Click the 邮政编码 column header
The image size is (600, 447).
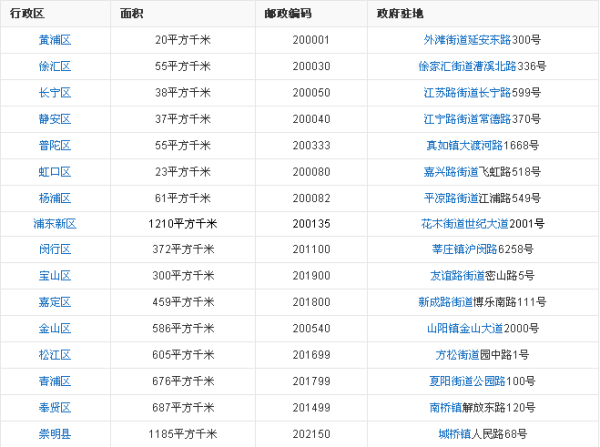click(x=288, y=14)
